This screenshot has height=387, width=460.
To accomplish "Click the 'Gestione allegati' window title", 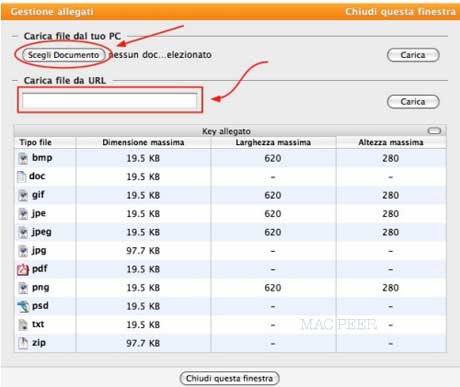I will pos(52,12).
